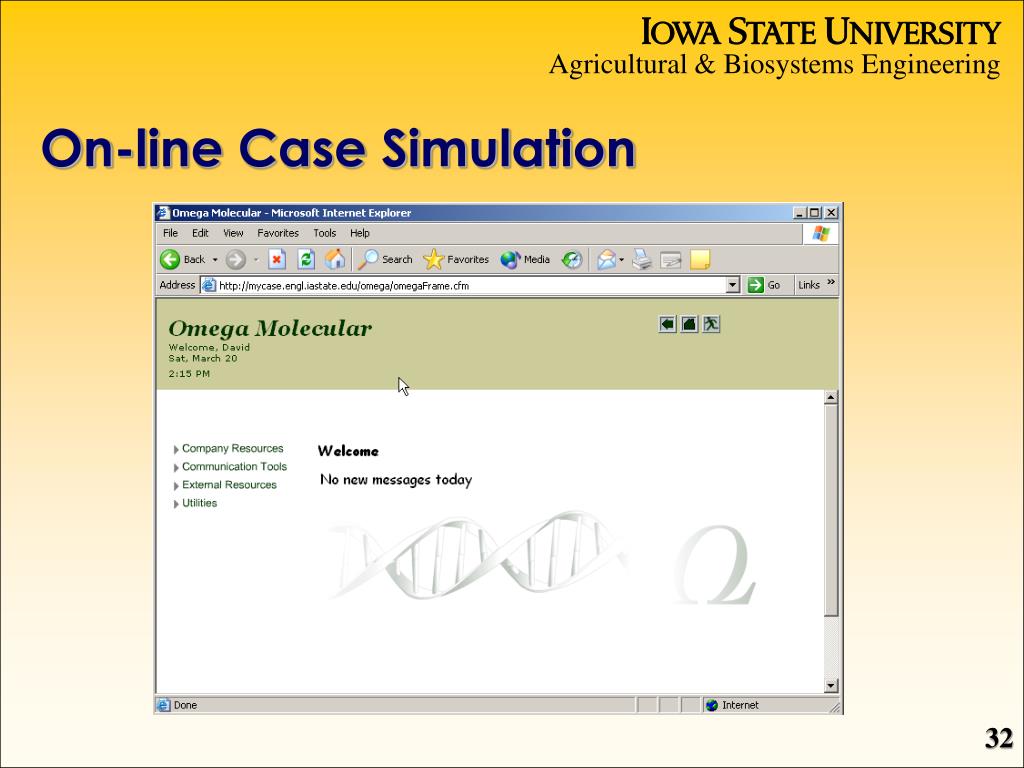Open the External Resources link

(229, 485)
